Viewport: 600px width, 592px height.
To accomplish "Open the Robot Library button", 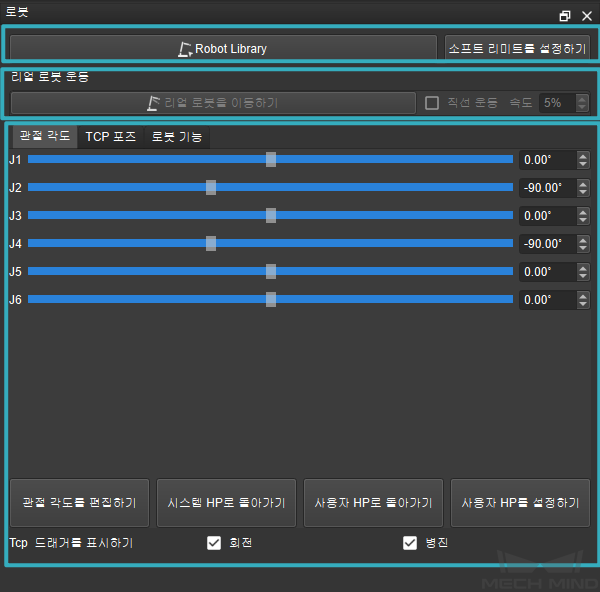I will 223,48.
